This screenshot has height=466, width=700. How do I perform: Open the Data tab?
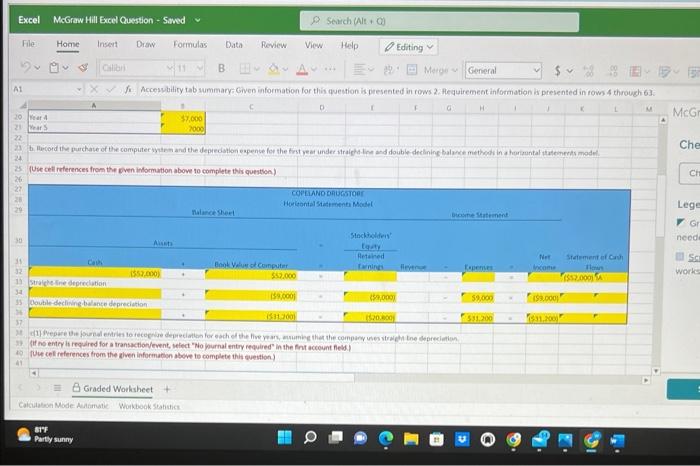(233, 45)
